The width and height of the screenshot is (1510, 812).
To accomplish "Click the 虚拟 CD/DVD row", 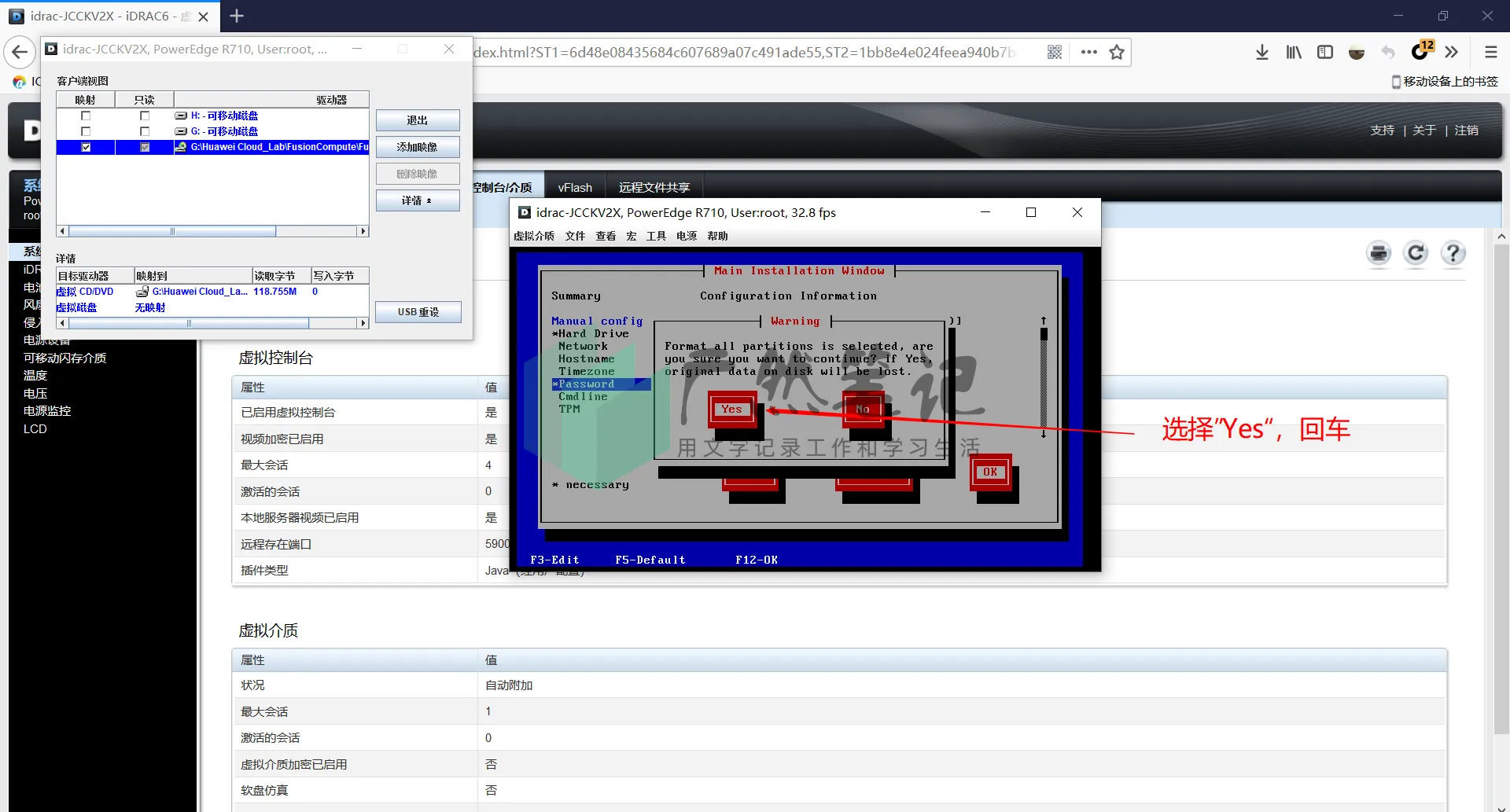I will (212, 292).
